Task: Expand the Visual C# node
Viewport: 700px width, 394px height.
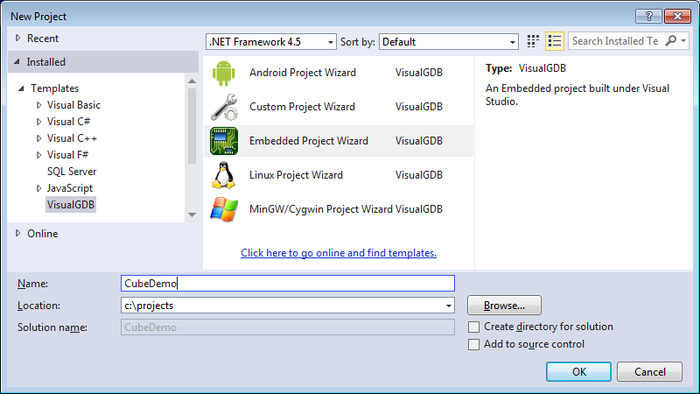Action: [39, 122]
